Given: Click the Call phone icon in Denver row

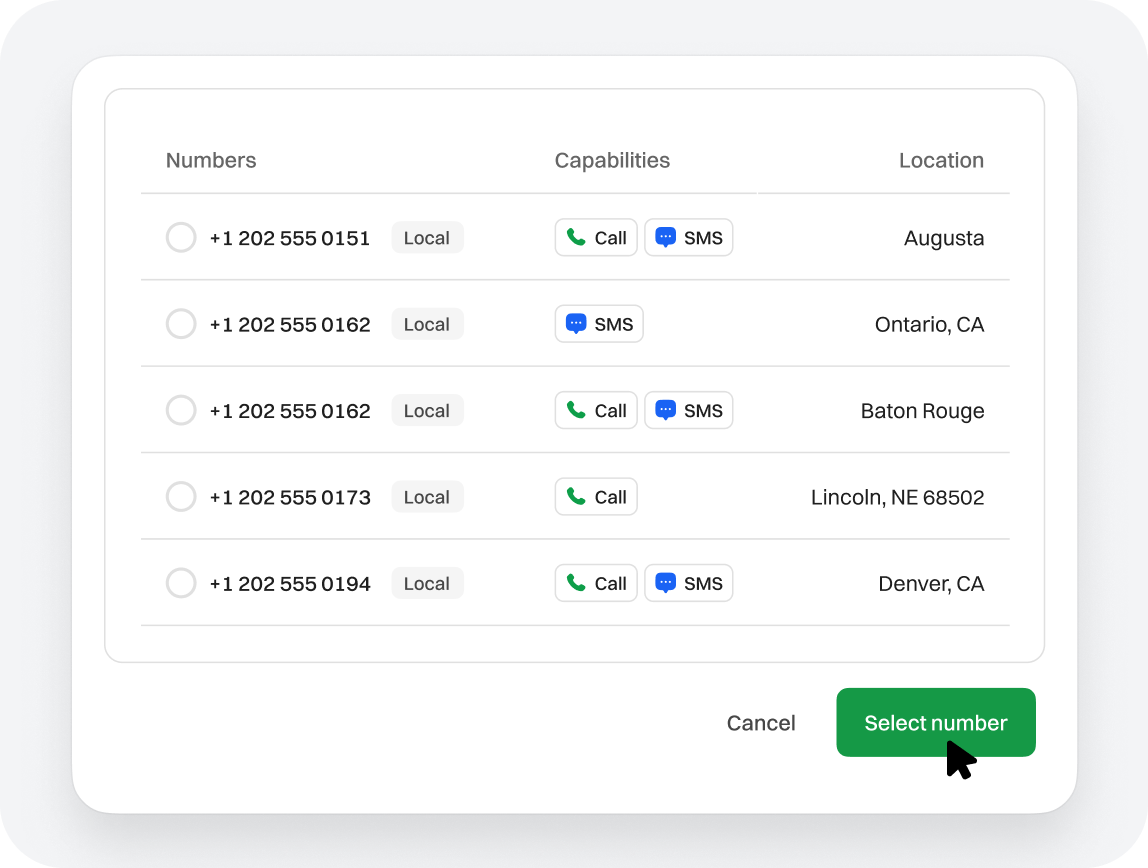Looking at the screenshot, I should click(x=576, y=584).
